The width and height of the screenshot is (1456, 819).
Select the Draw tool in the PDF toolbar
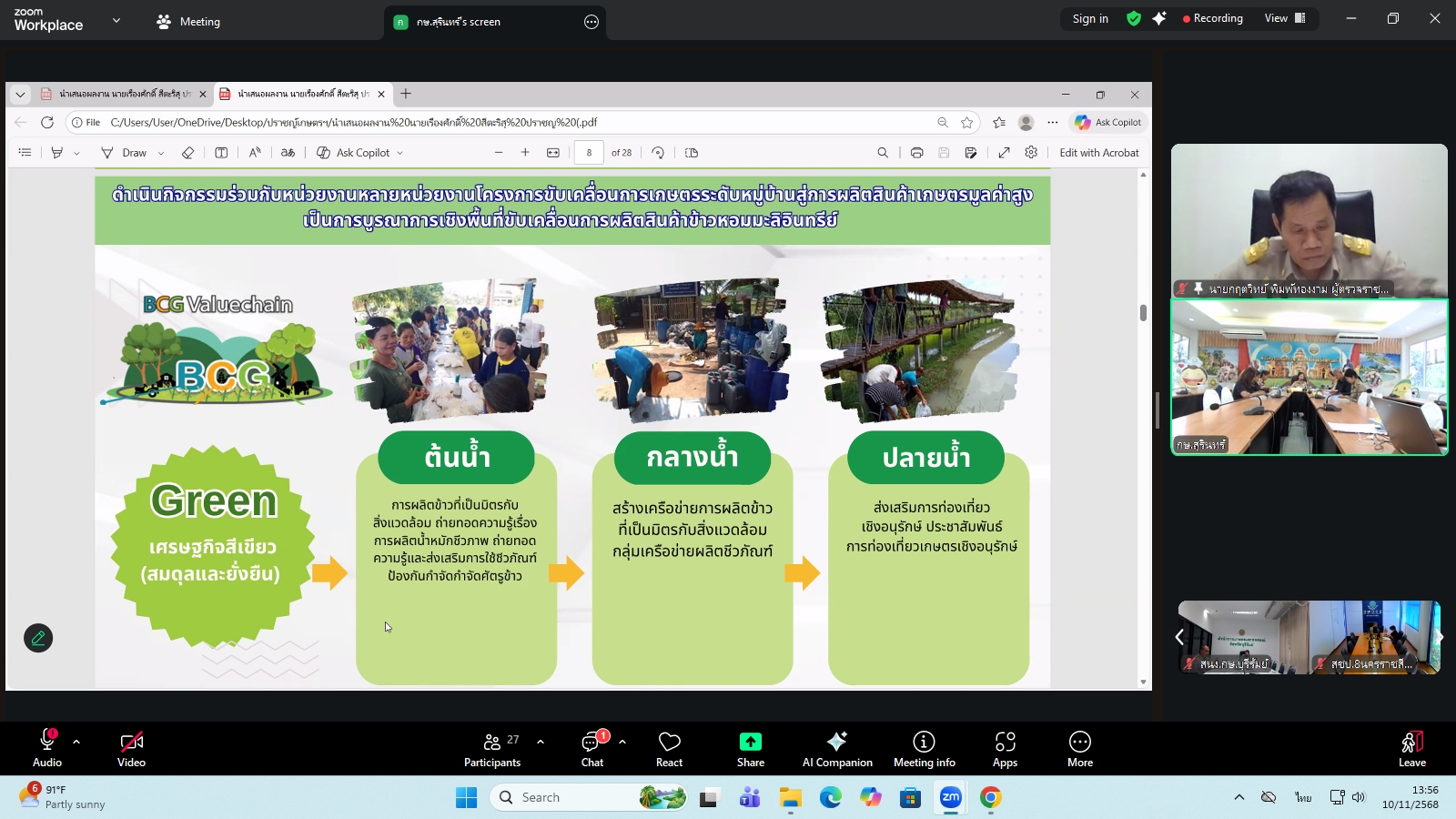coord(134,152)
